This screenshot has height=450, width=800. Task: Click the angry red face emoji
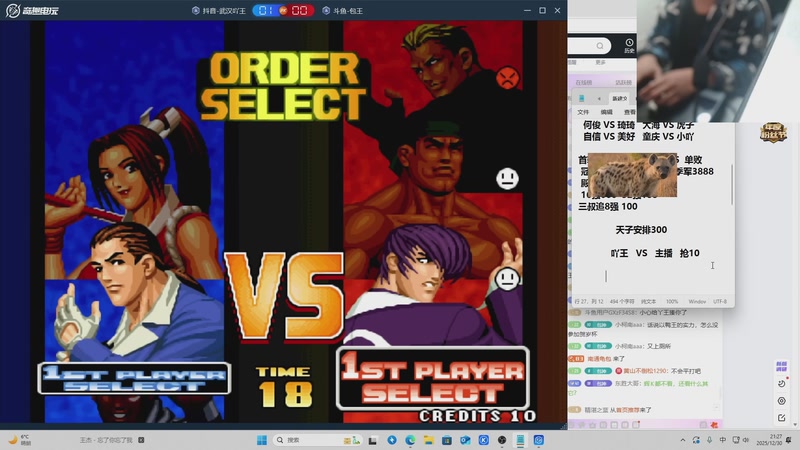pos(507,78)
